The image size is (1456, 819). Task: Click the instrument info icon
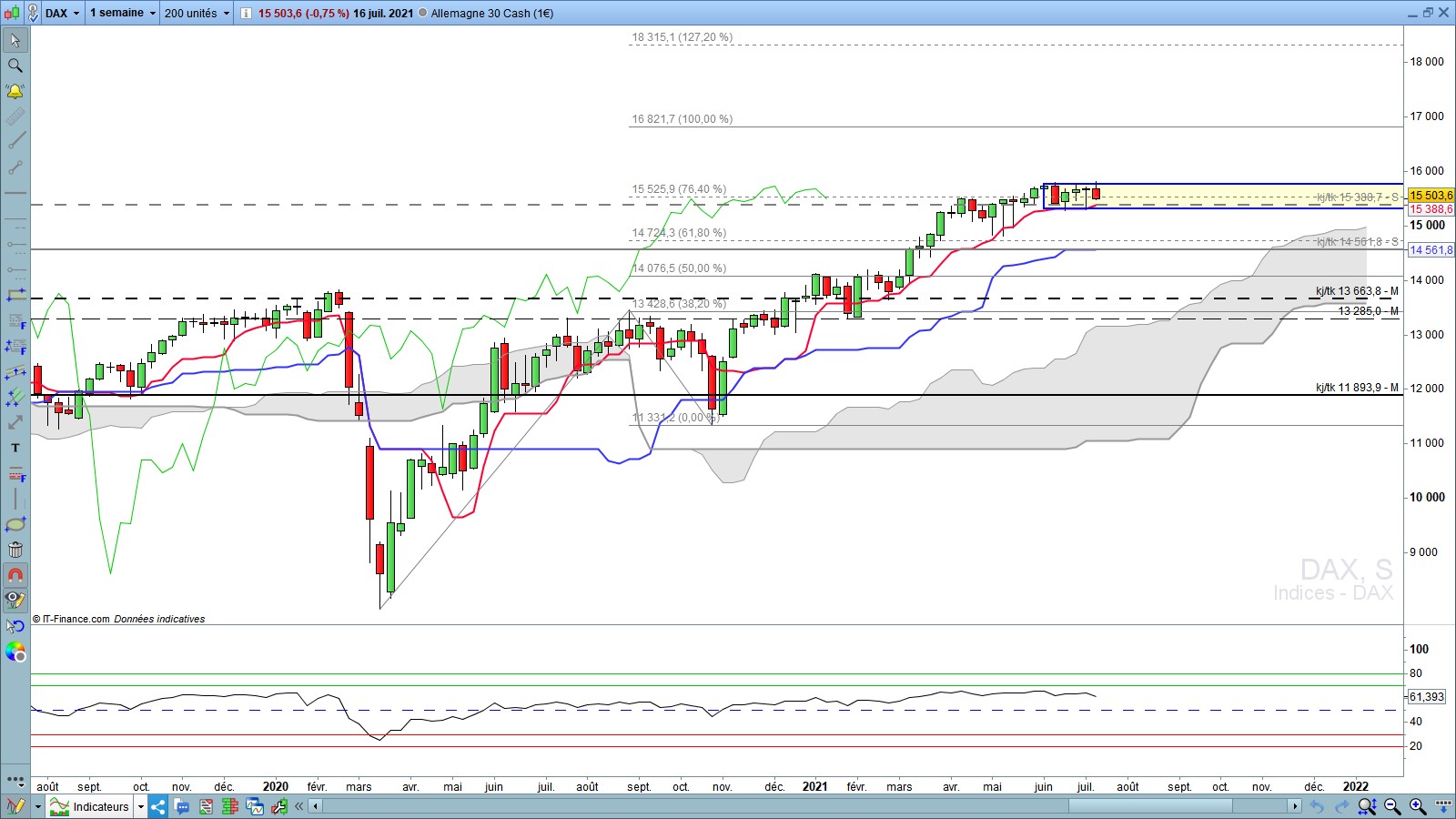click(246, 14)
